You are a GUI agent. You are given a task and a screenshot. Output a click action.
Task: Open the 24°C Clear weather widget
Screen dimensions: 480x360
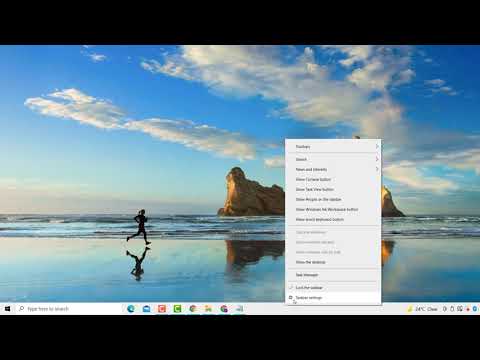pyautogui.click(x=422, y=309)
